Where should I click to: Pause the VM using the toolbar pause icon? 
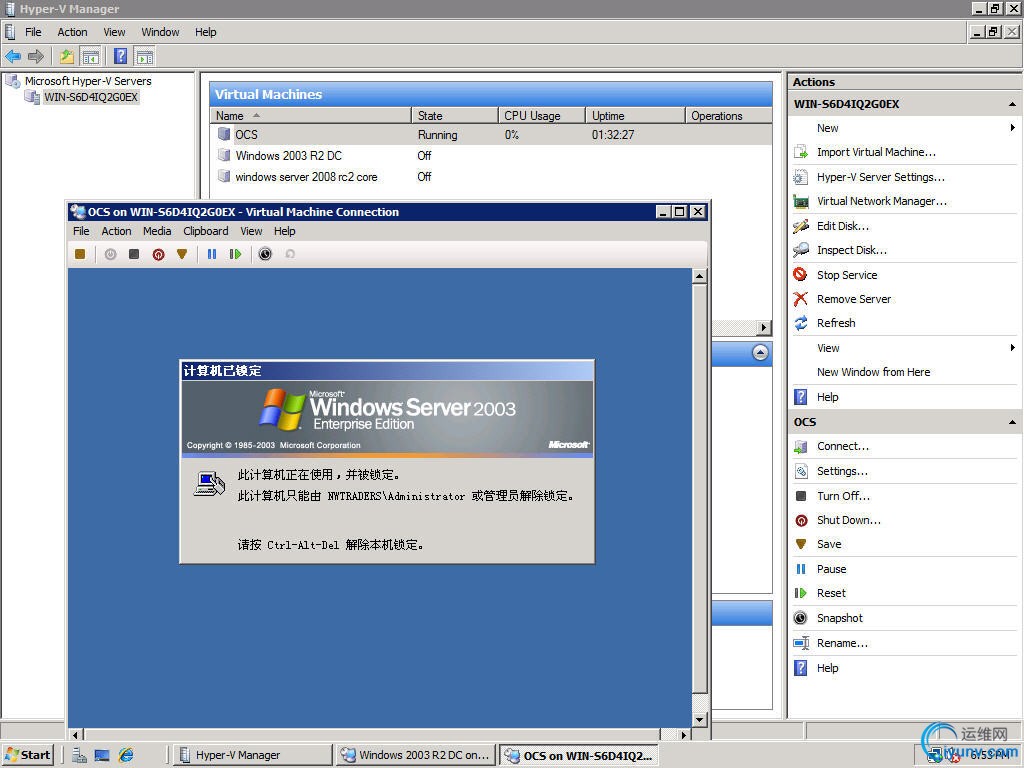pyautogui.click(x=212, y=254)
